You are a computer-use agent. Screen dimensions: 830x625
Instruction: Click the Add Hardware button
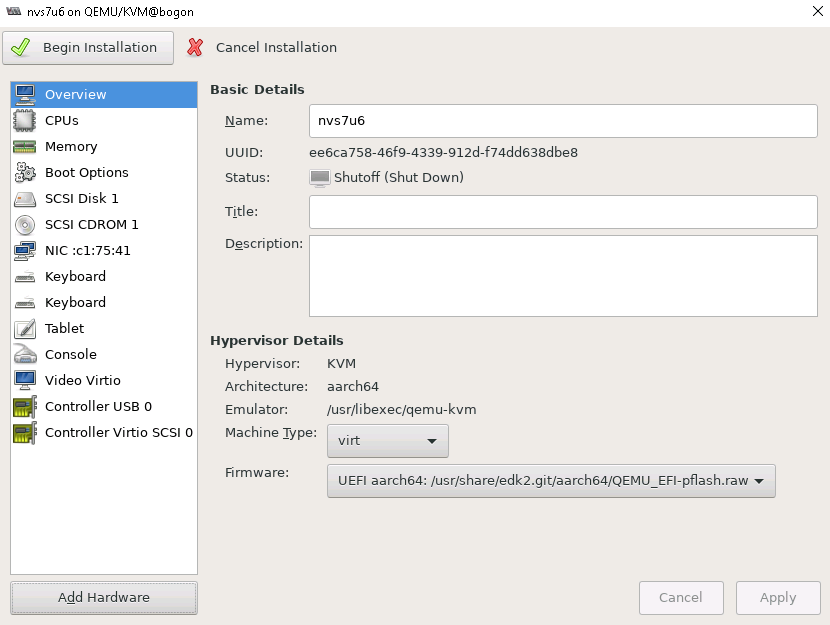[104, 598]
